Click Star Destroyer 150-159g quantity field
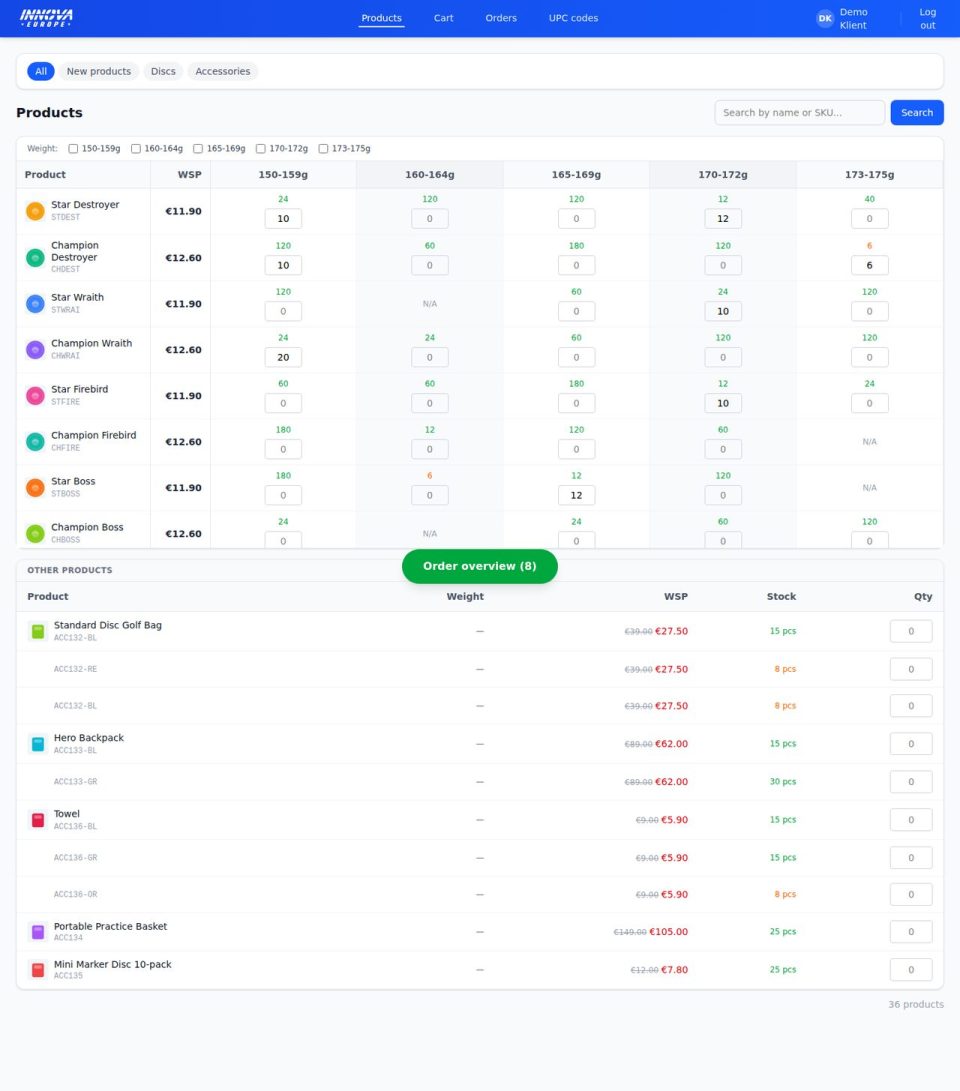 [x=283, y=218]
